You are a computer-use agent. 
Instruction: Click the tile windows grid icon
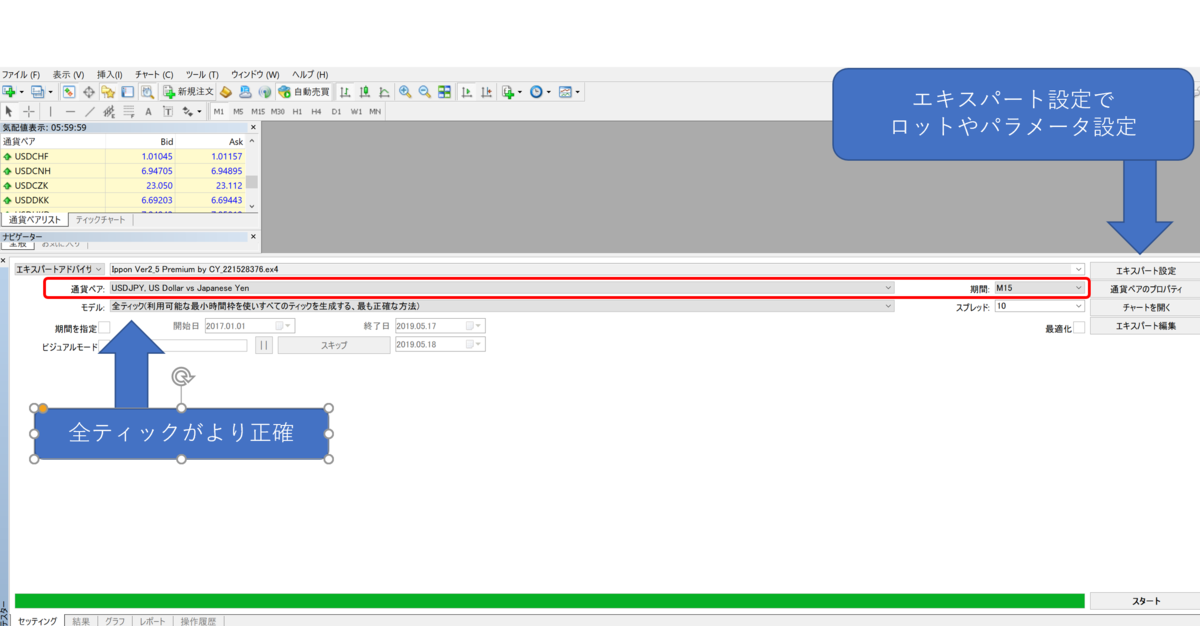445,92
